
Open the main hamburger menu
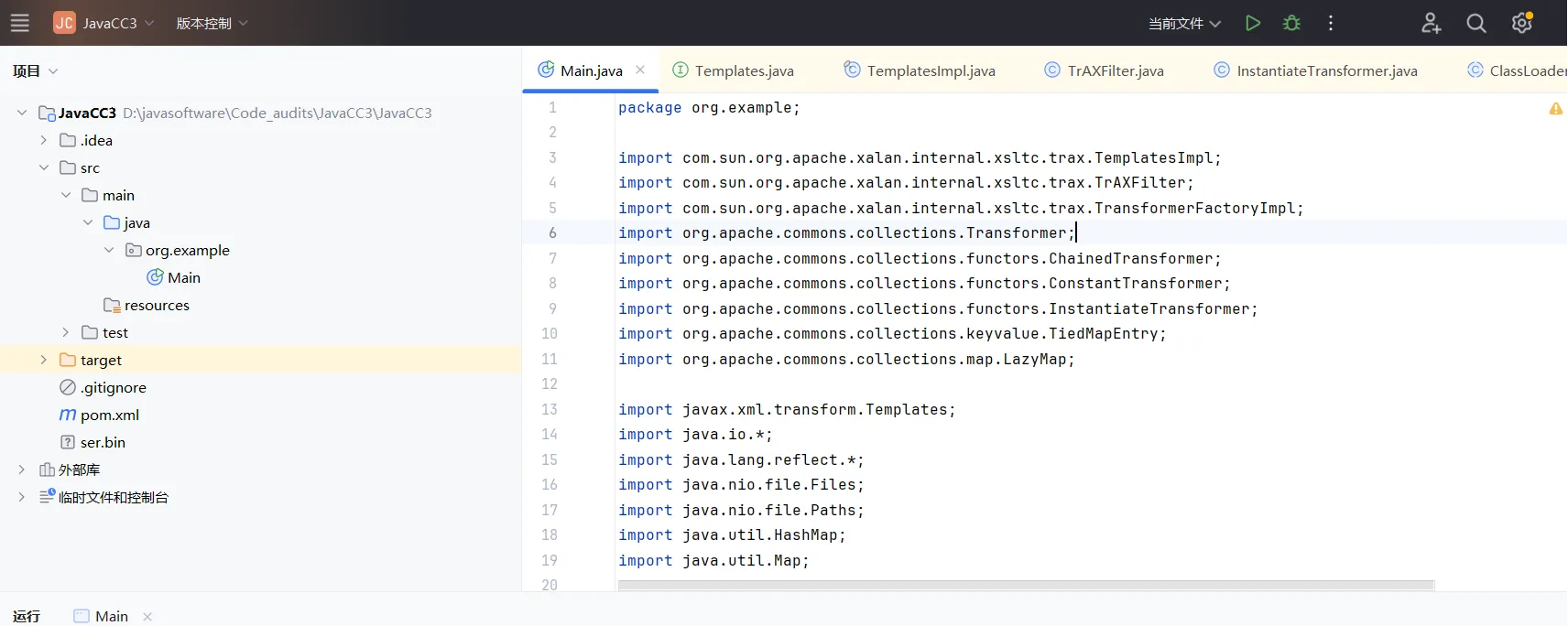tap(19, 23)
